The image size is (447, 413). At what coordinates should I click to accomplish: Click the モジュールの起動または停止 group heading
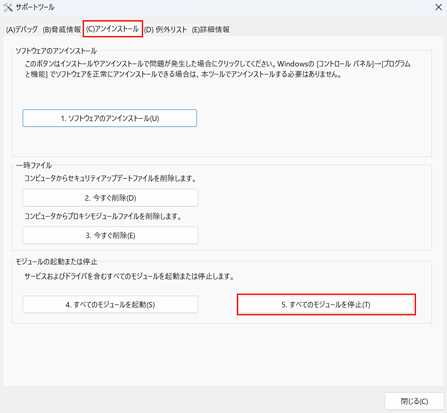point(57,262)
